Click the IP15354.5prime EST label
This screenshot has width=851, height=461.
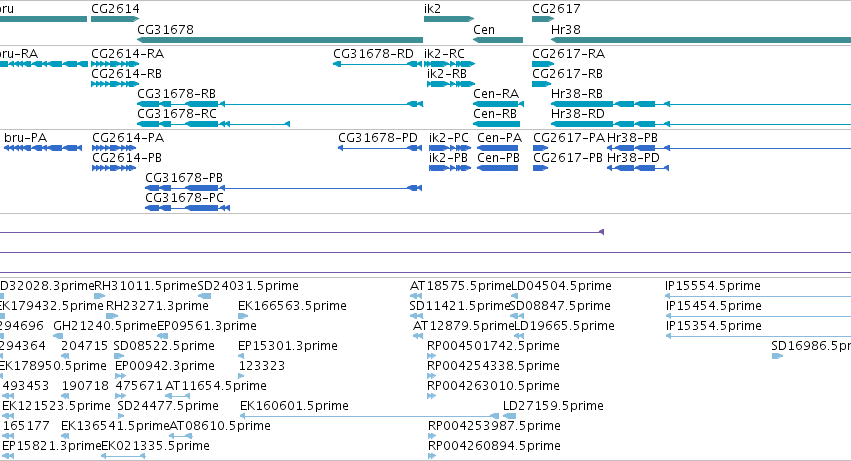tap(714, 326)
